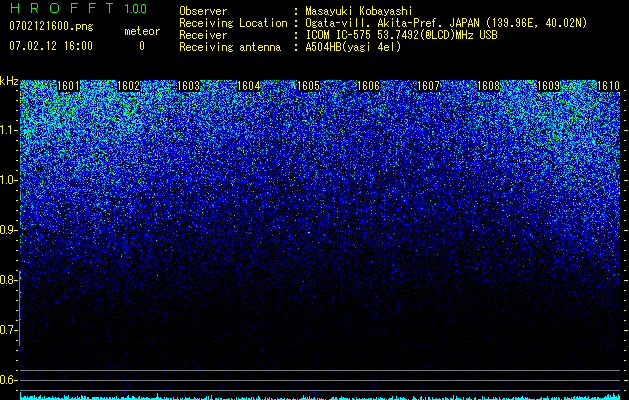Click the HROFFT 1.0.0 title text
629x400 pixels.
(x=78, y=8)
